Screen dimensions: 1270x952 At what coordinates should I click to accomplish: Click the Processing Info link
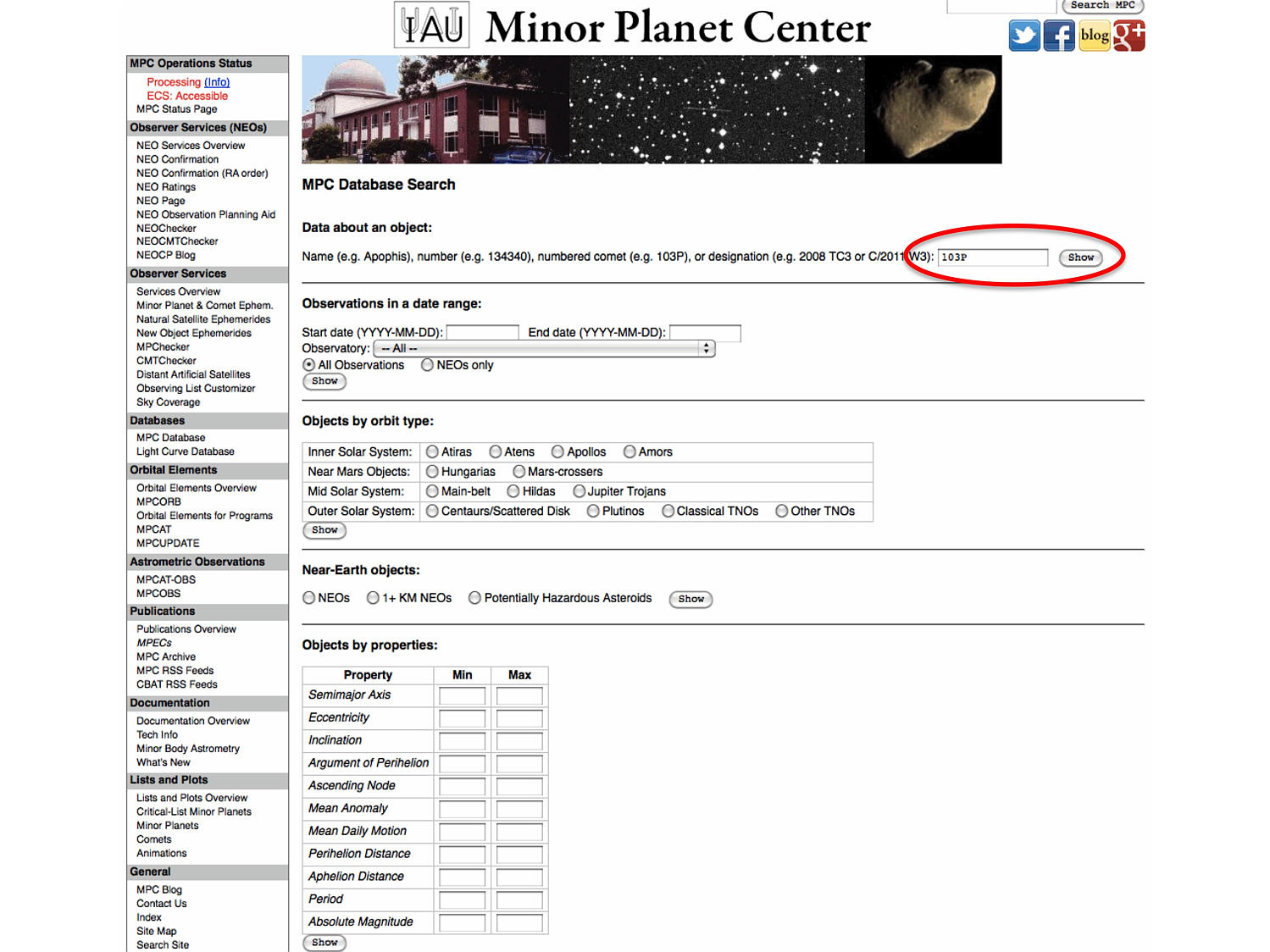[217, 82]
